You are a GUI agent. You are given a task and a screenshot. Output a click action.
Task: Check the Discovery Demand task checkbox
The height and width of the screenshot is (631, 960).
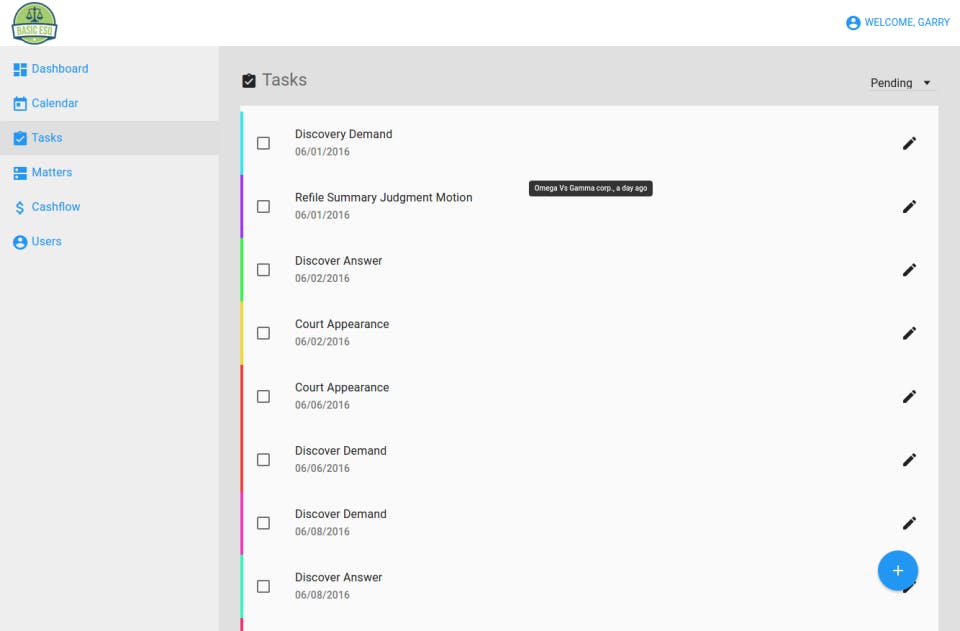[x=263, y=143]
